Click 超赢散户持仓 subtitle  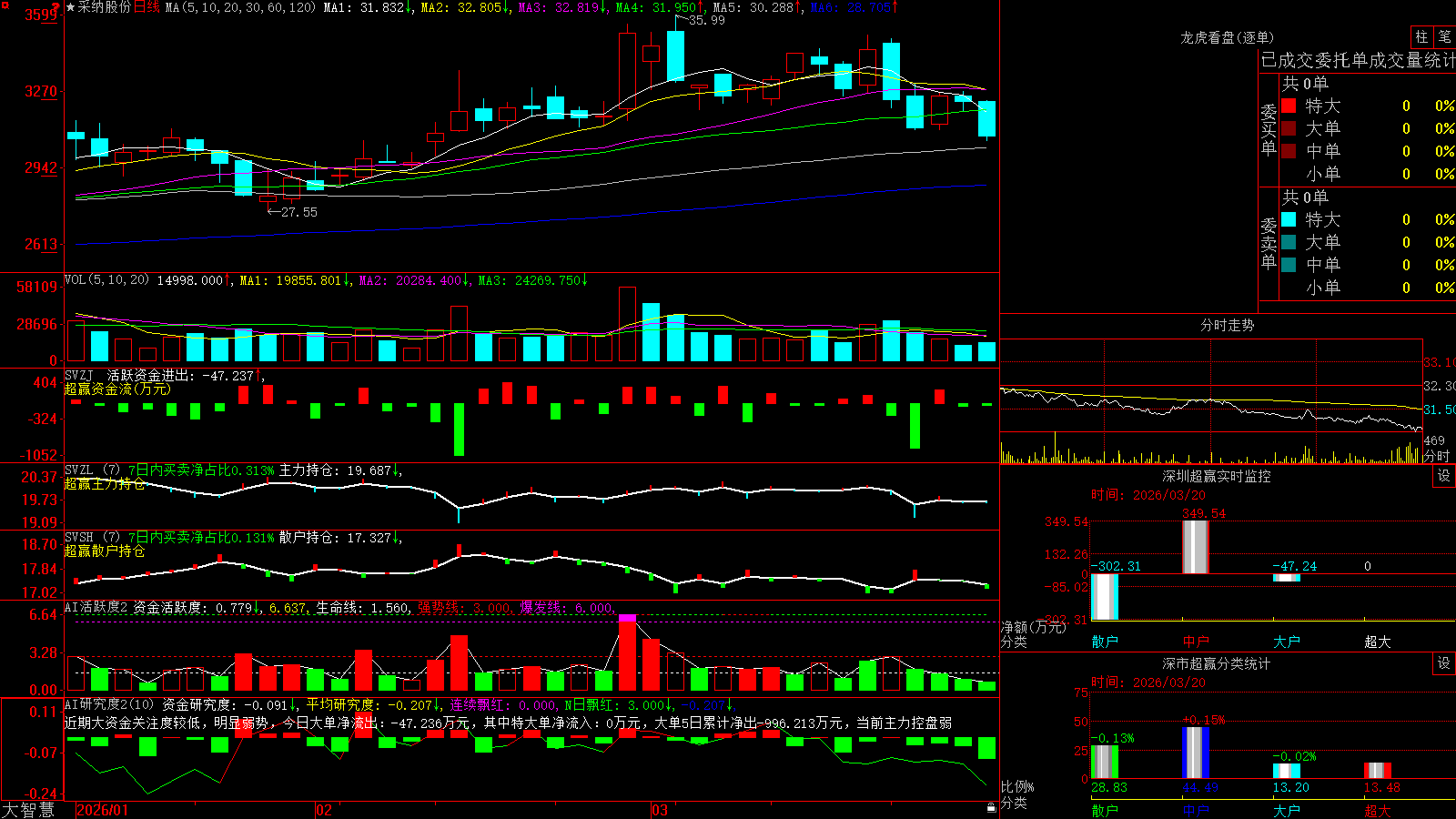coord(105,551)
